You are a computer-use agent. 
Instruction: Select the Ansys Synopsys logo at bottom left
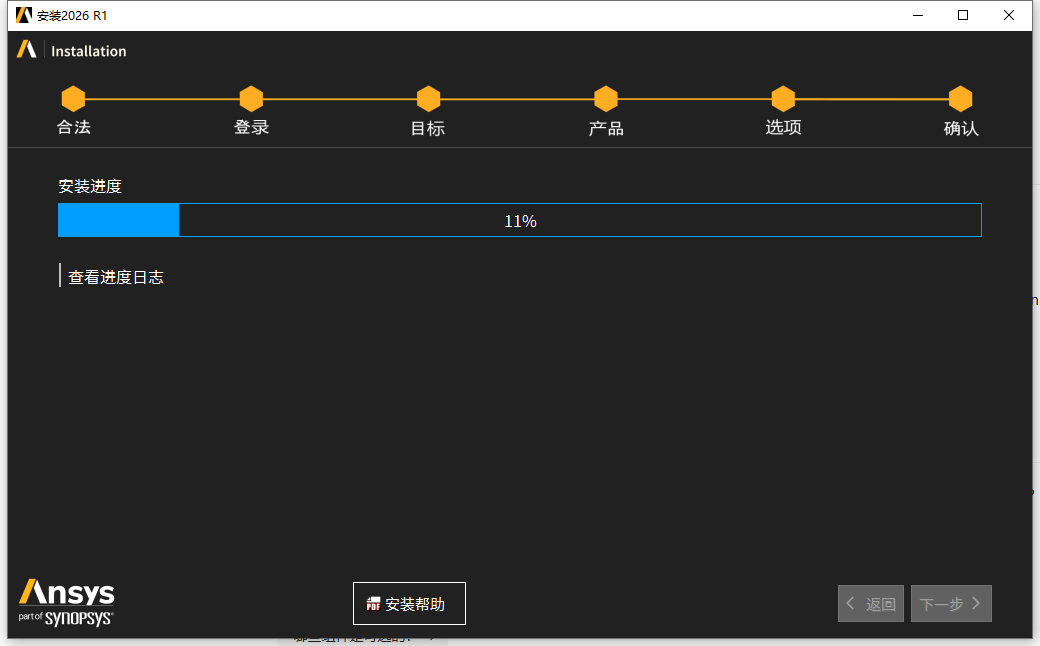point(65,601)
